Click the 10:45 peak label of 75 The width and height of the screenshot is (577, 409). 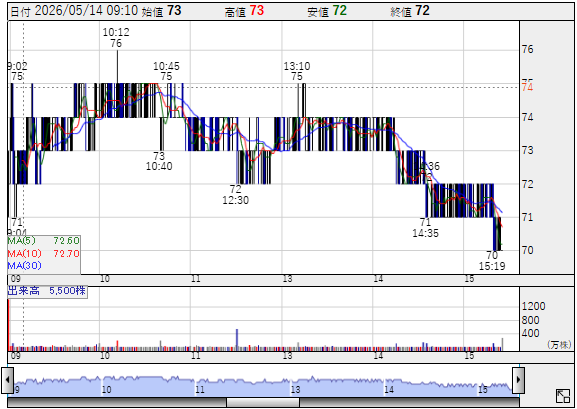click(x=166, y=71)
